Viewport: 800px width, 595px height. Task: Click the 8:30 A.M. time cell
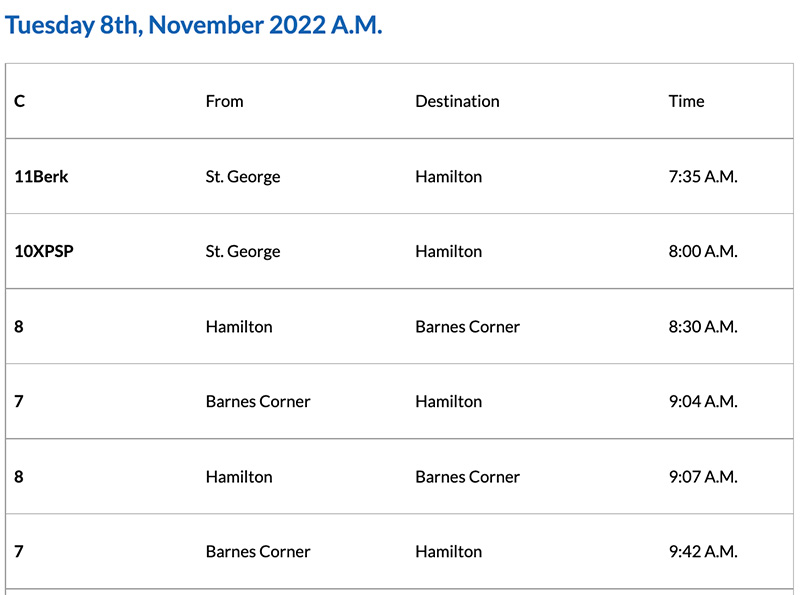[702, 326]
